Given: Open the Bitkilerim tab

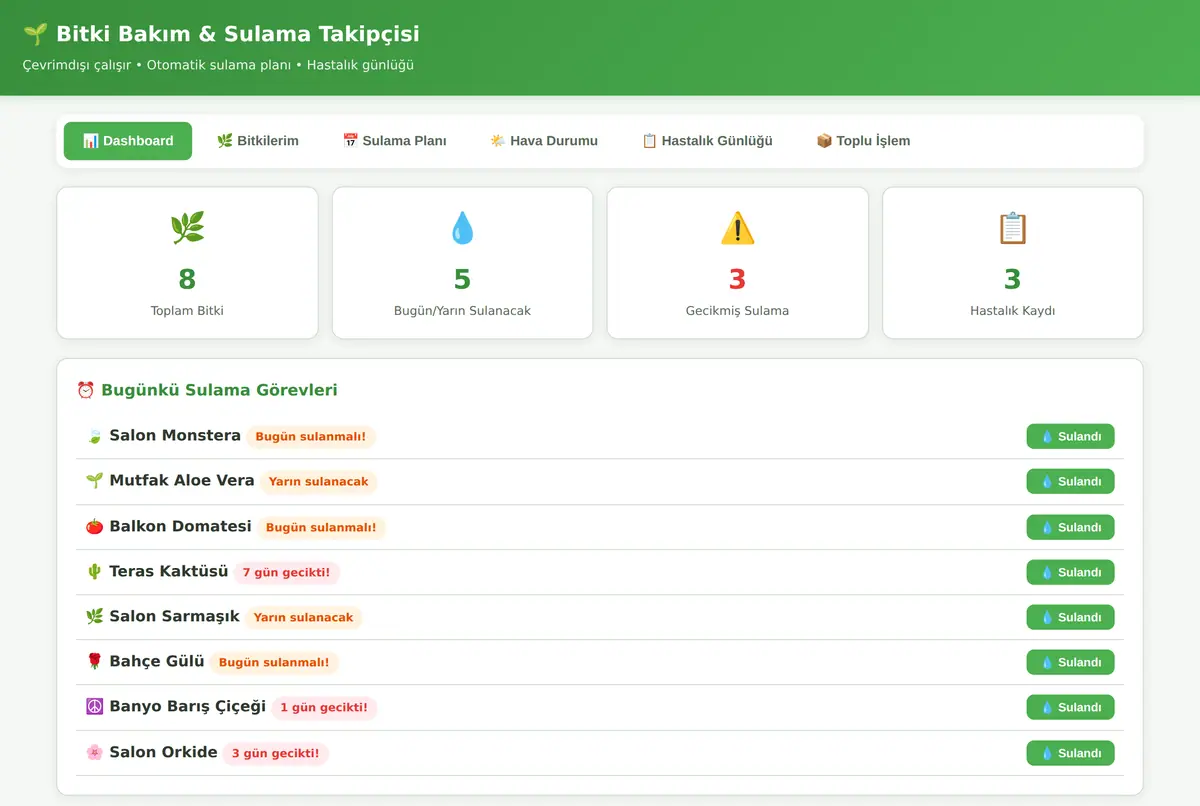Looking at the screenshot, I should tap(258, 141).
